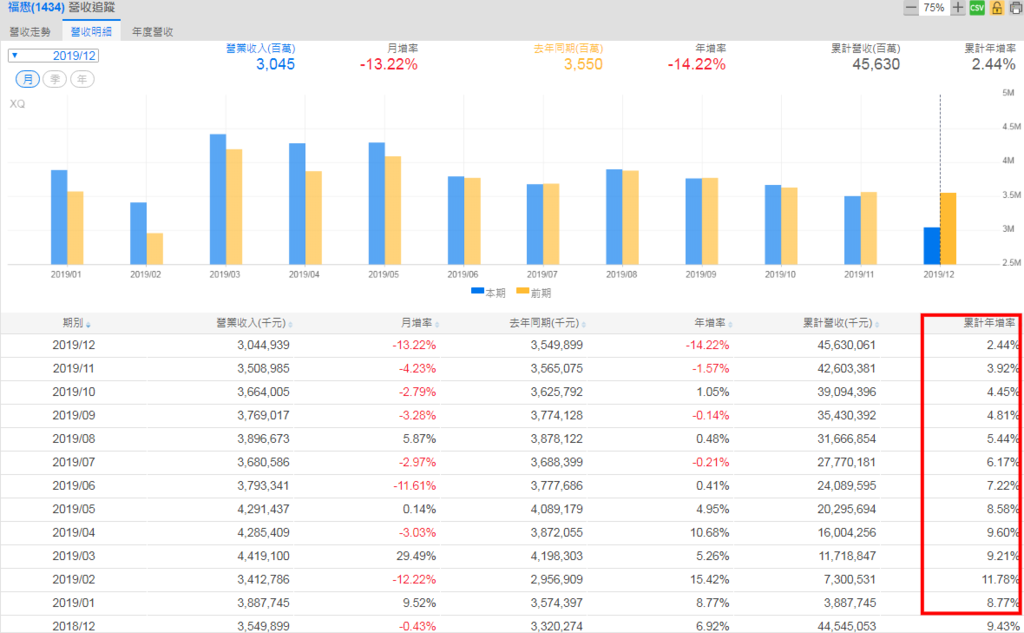Select the 2019/10 table row period cell
1024x633 pixels.
[x=74, y=392]
